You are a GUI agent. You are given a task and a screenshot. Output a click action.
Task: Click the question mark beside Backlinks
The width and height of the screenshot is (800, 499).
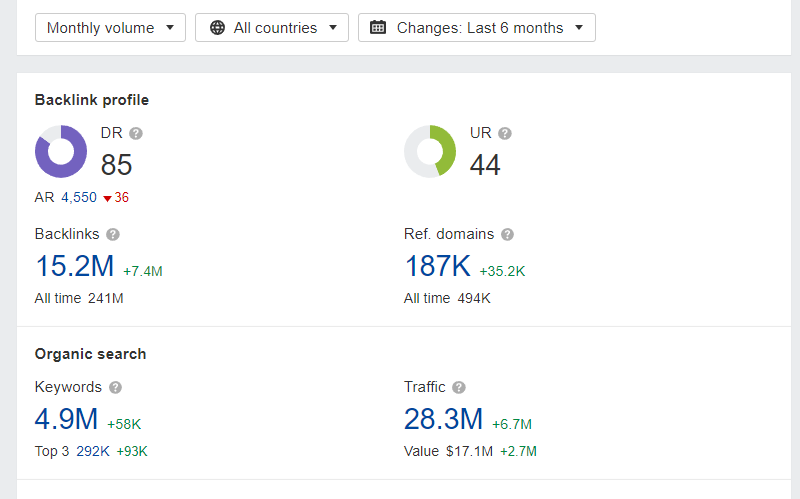113,234
